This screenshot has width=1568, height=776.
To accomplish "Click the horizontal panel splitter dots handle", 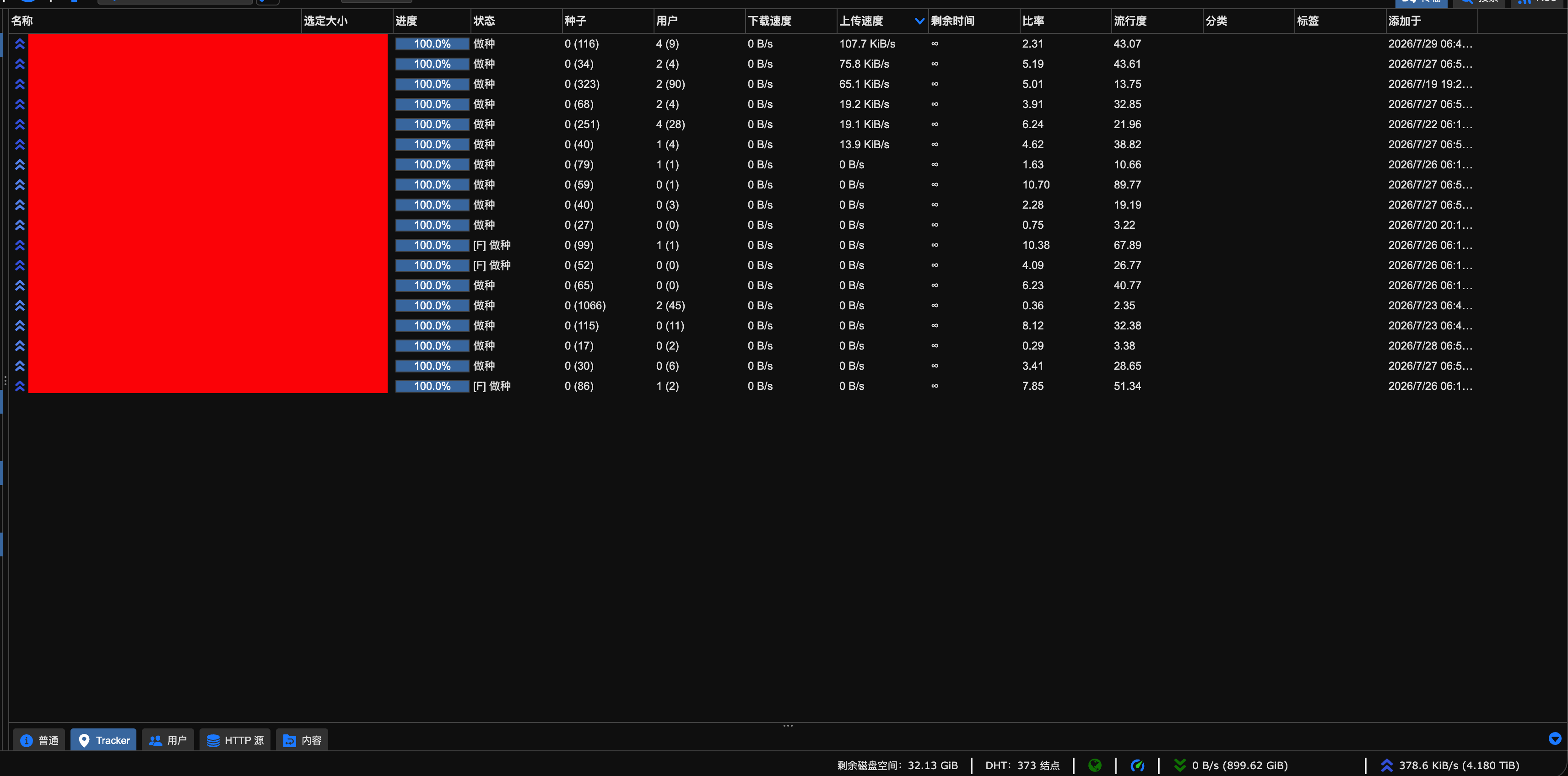I will (788, 726).
